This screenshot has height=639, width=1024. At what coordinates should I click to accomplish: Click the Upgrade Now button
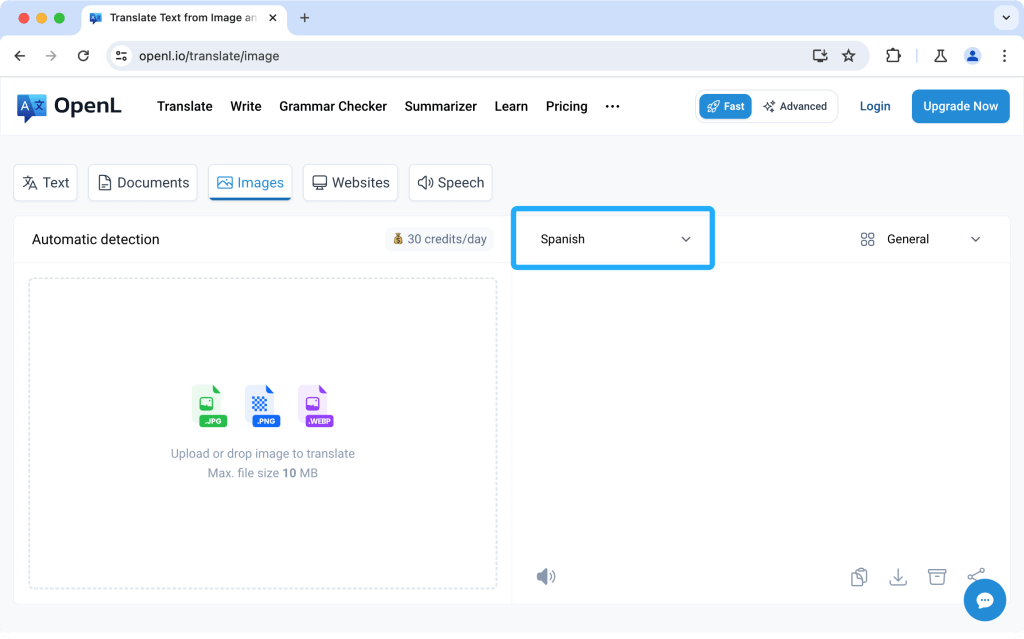pos(960,106)
